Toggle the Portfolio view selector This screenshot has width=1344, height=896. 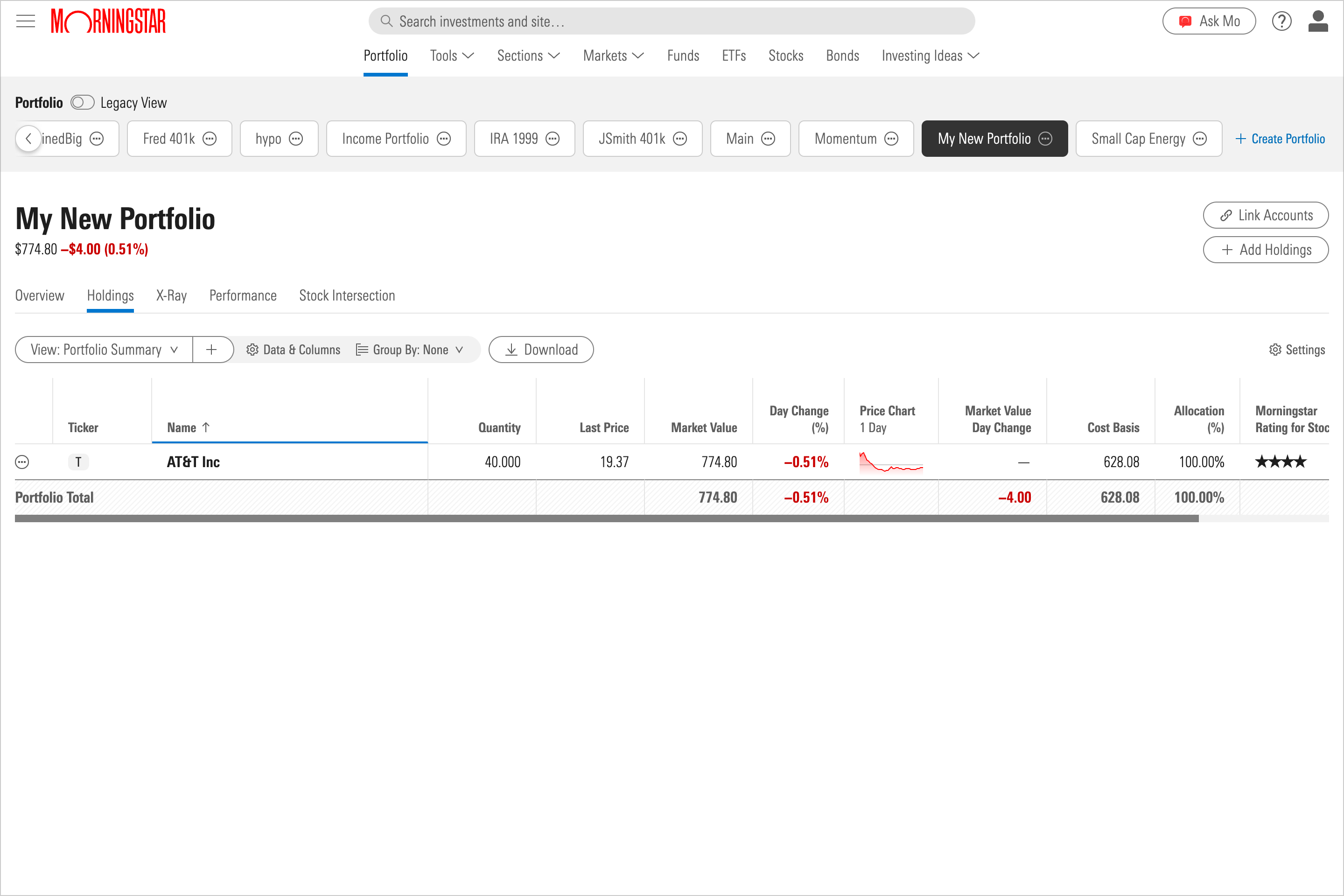(x=82, y=102)
